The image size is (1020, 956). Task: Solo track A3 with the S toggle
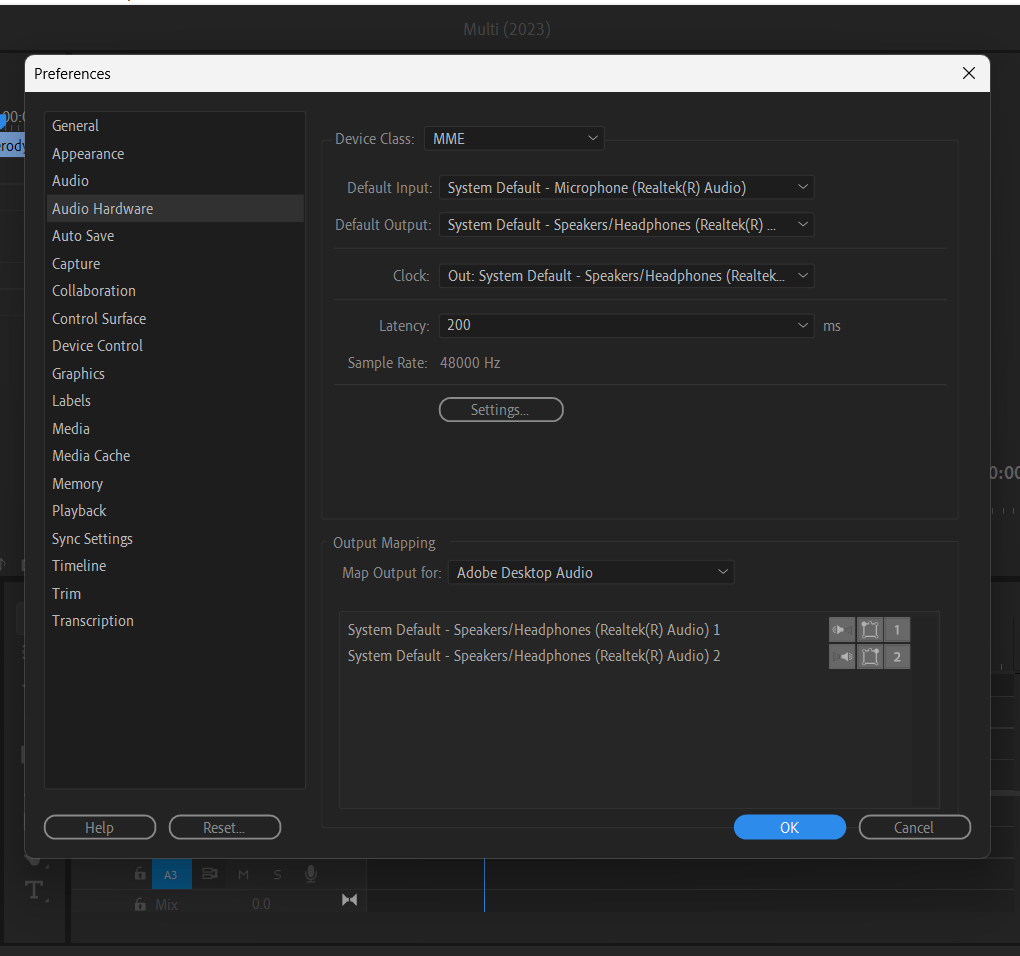(277, 873)
